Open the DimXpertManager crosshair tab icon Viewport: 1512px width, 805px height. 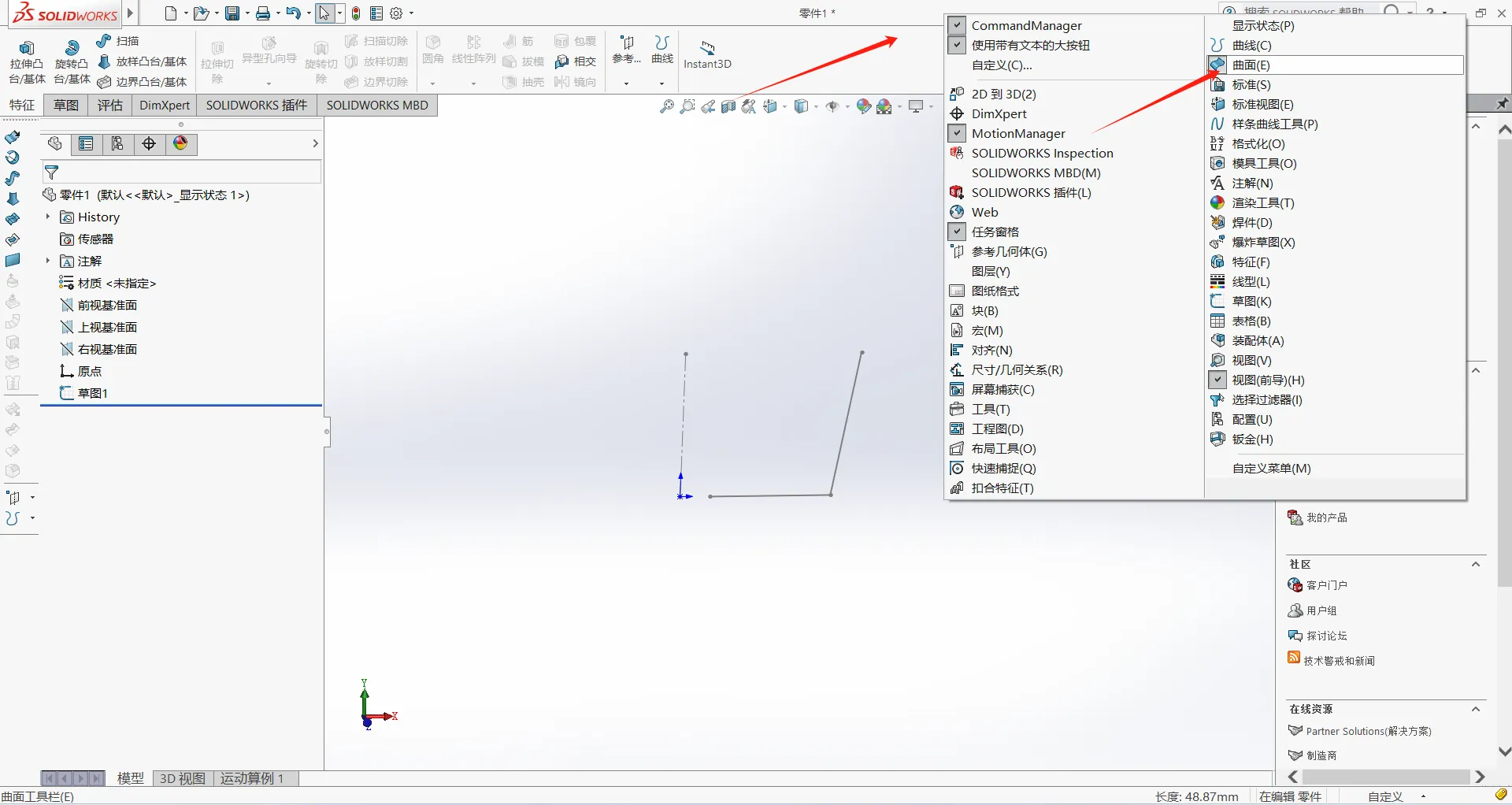pos(149,143)
